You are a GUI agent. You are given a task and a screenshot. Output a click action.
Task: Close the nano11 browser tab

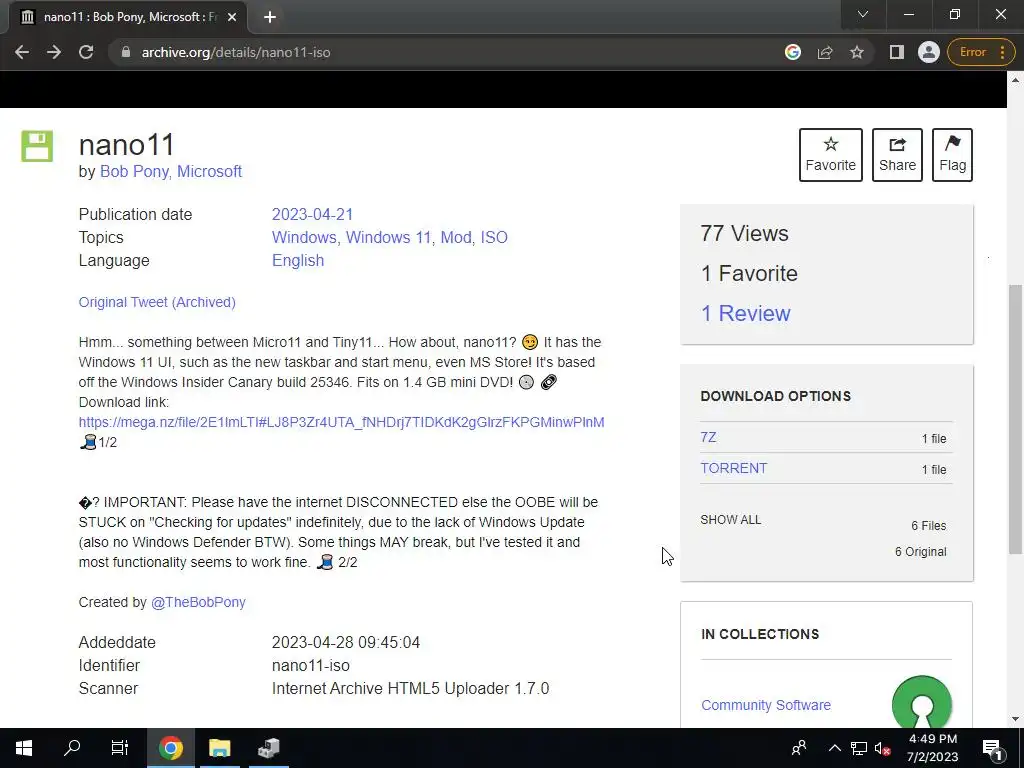tap(232, 17)
